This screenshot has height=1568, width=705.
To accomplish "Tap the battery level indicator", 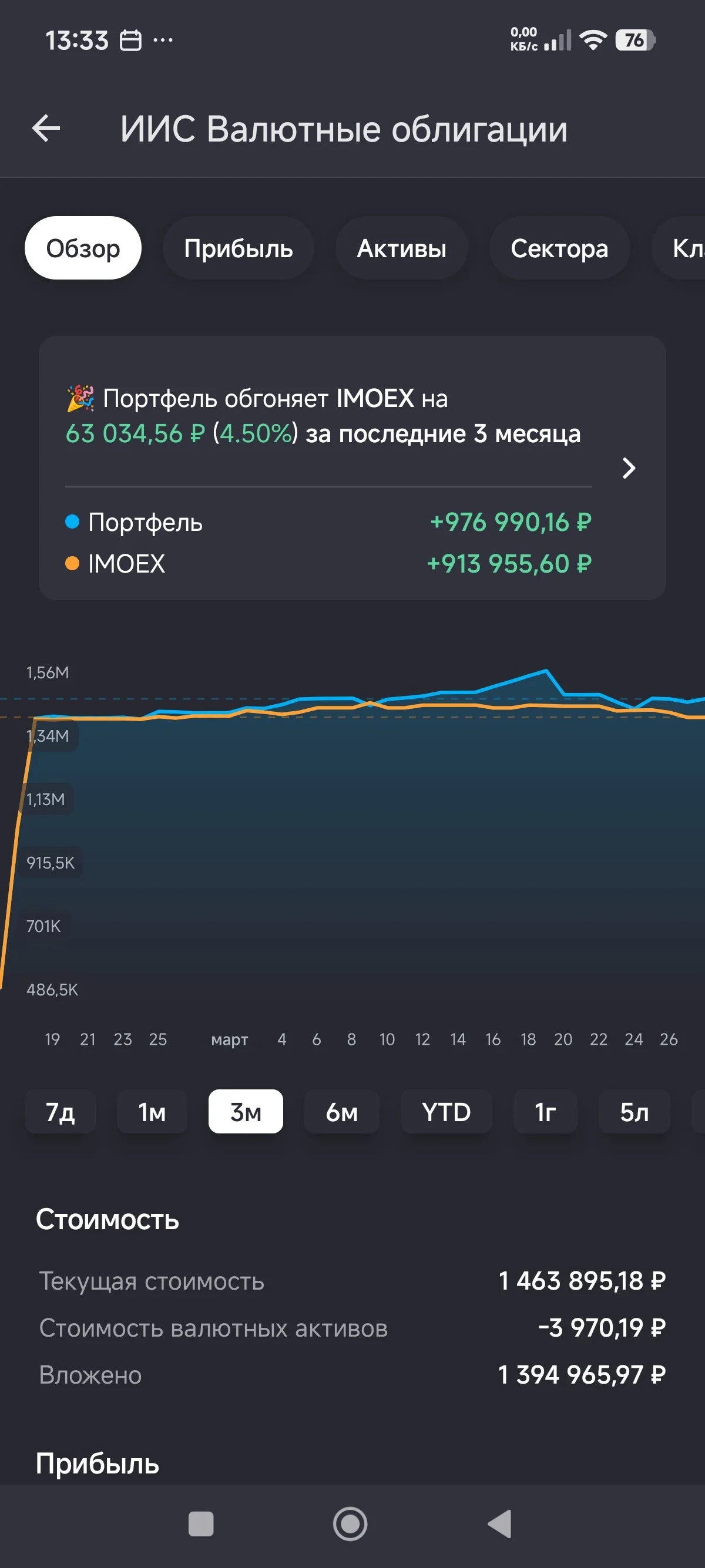I will [635, 40].
